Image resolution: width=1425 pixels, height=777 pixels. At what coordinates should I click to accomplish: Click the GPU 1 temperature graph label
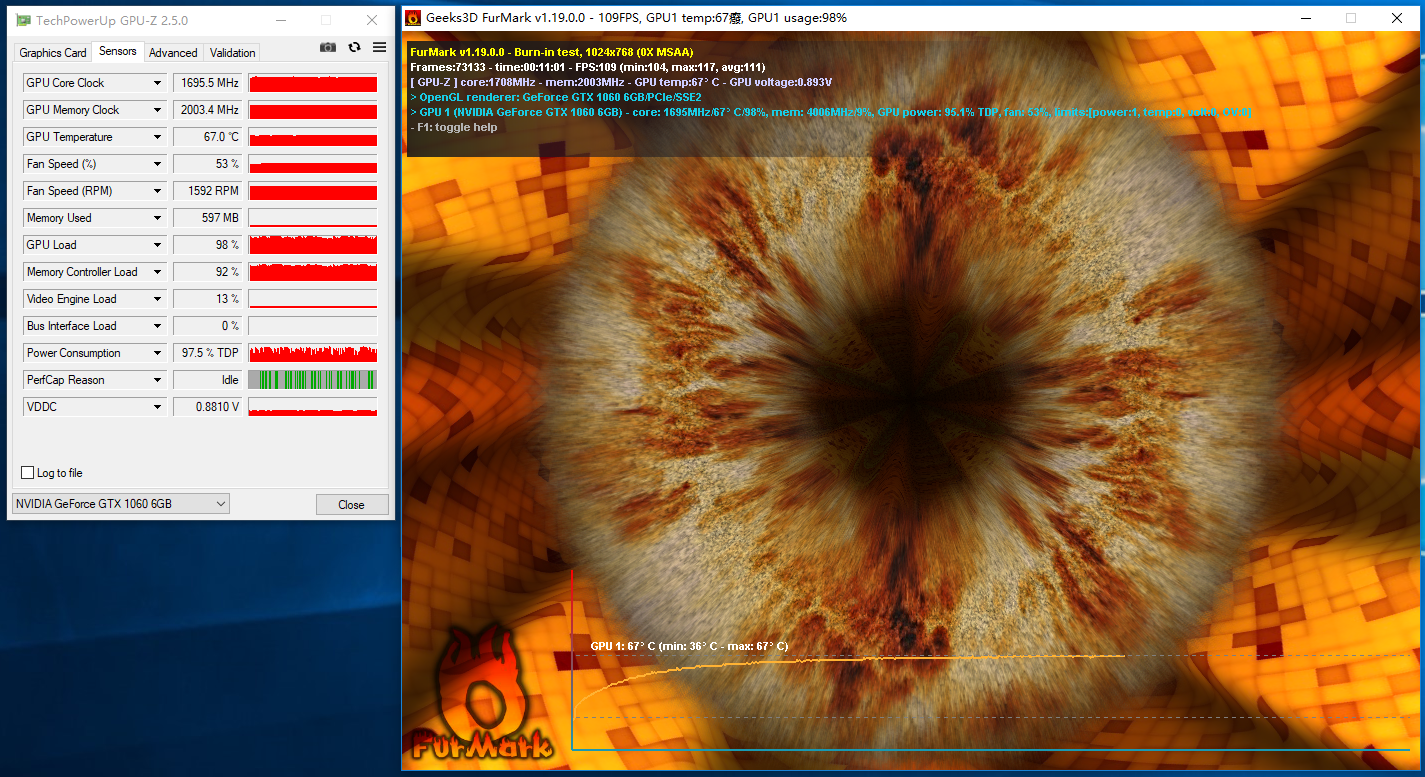tap(689, 646)
